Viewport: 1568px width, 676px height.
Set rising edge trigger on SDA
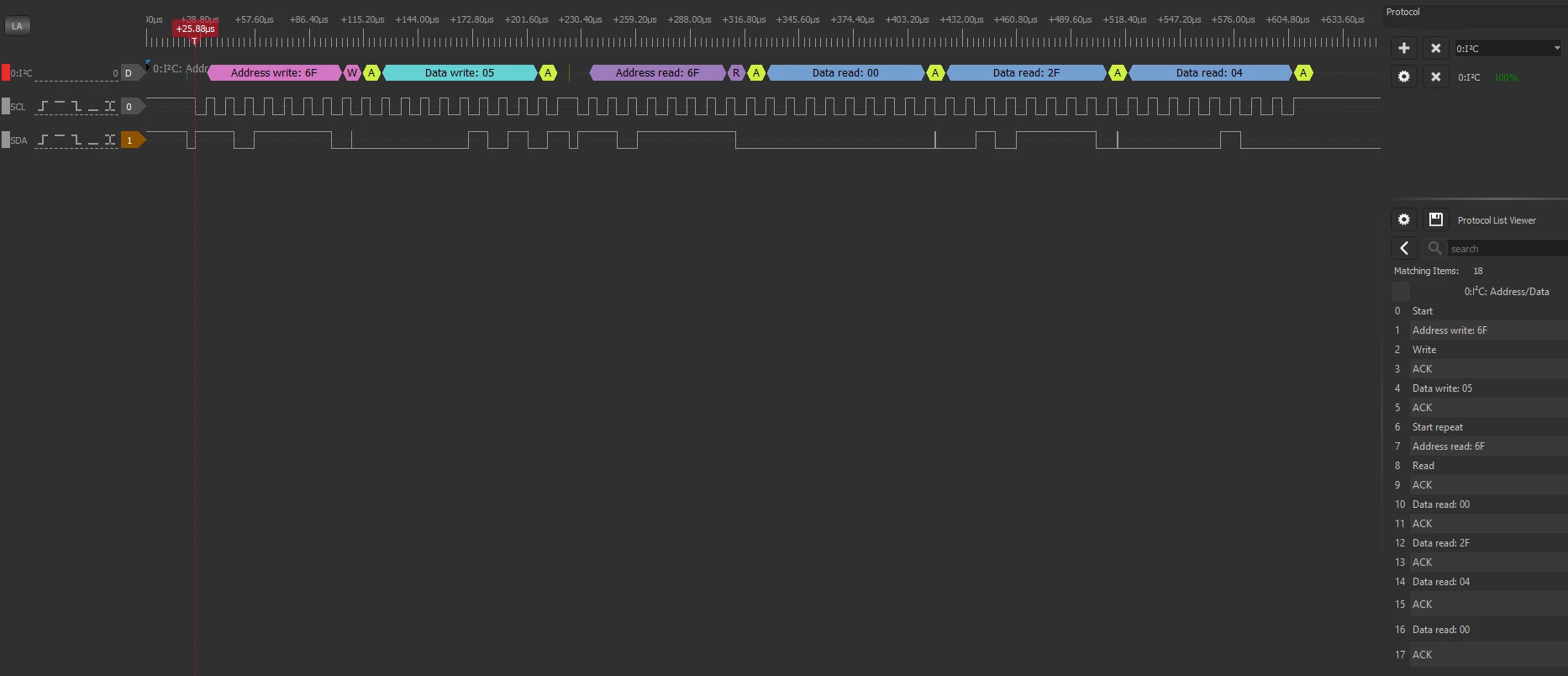tap(43, 140)
